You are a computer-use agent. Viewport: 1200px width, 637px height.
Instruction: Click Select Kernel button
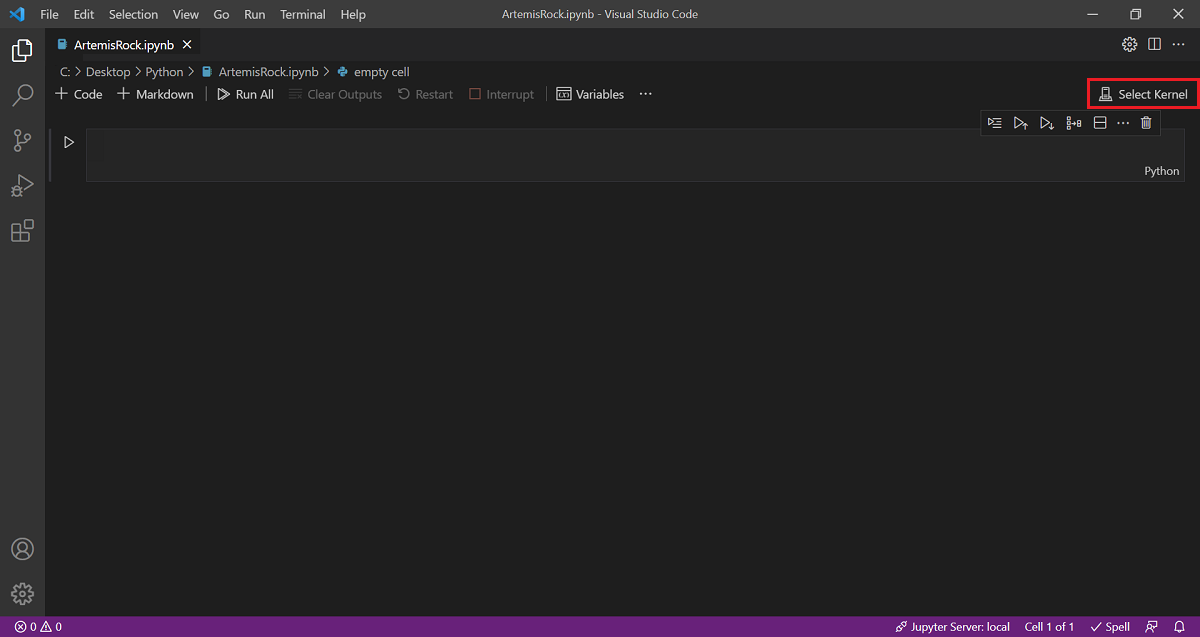click(1143, 94)
